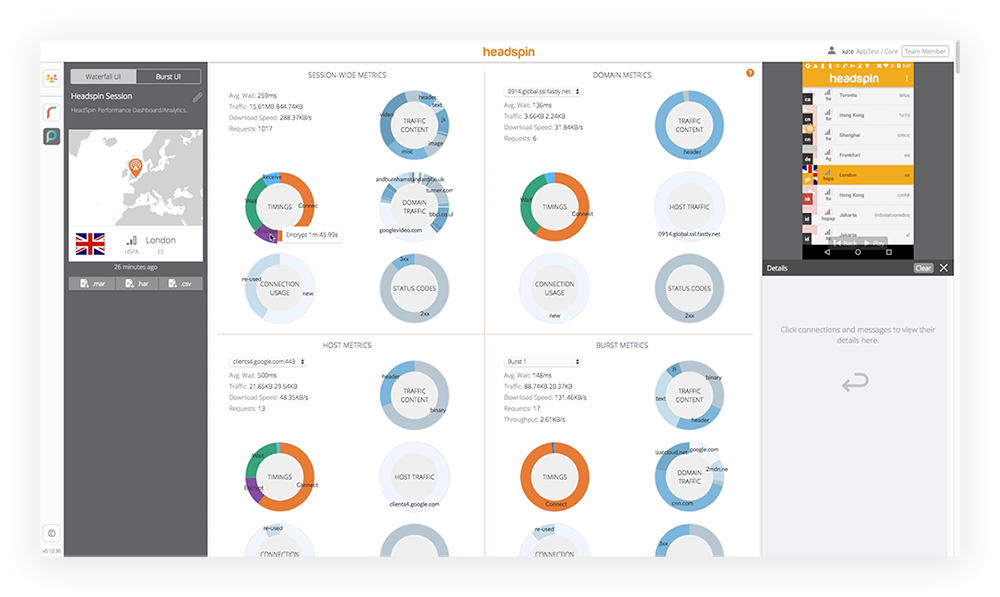Click the copyright icon at bottom left
The height and width of the screenshot is (597, 1000).
point(50,534)
